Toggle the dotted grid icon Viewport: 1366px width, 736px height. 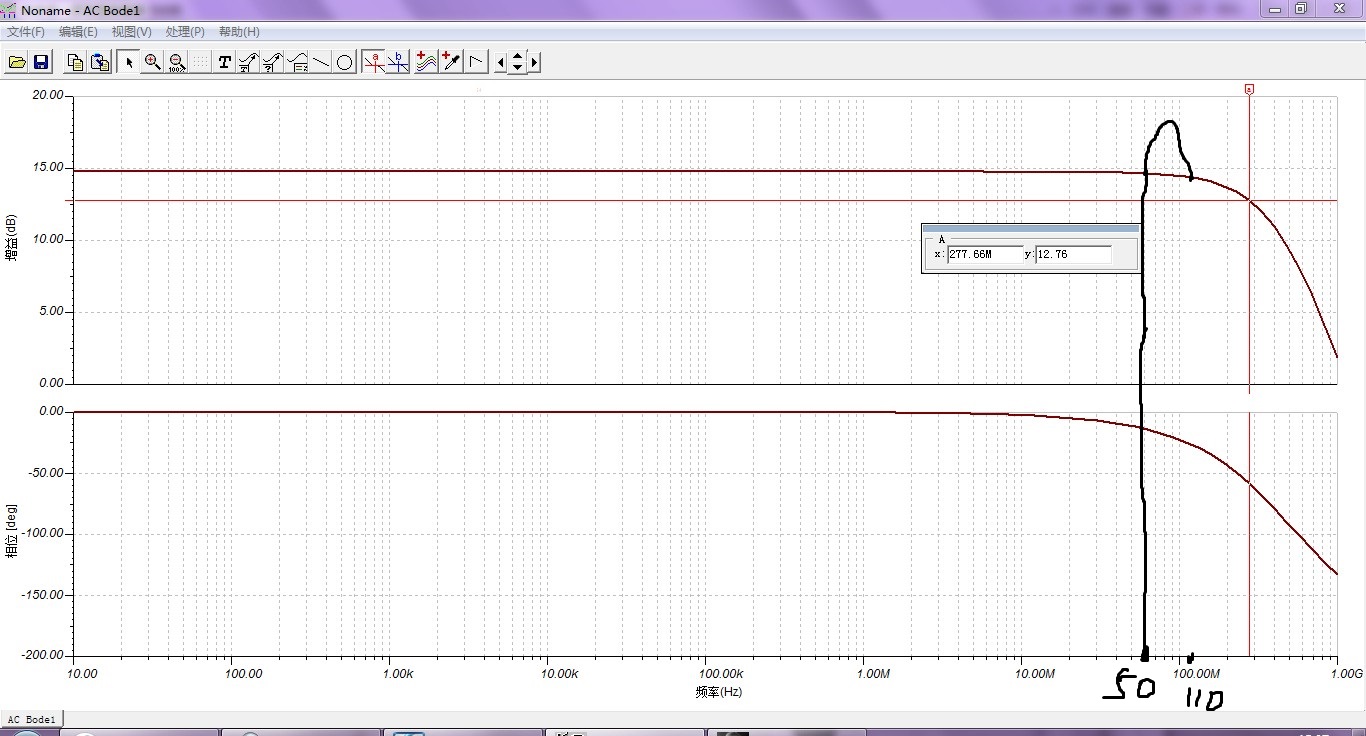coord(201,62)
